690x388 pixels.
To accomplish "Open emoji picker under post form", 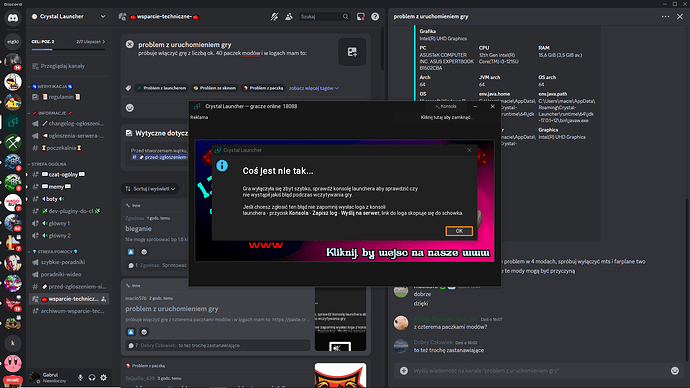I will point(130,108).
